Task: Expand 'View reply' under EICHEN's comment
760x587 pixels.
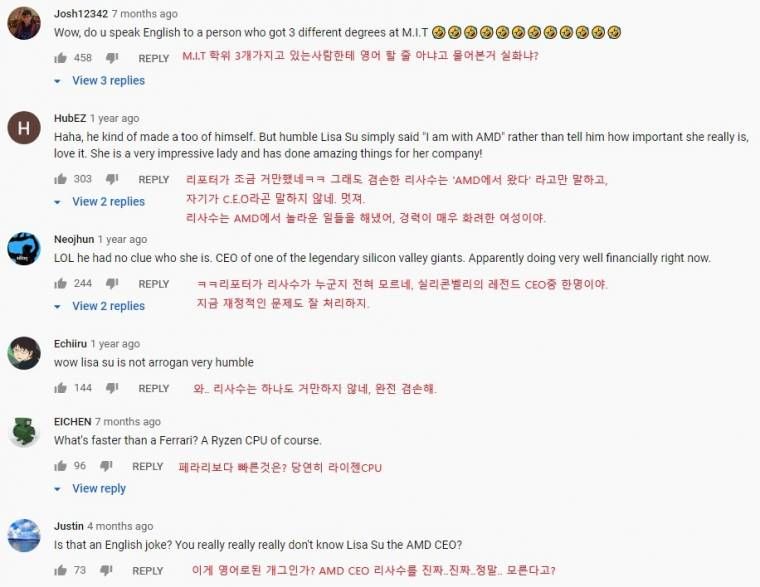Action: pyautogui.click(x=98, y=489)
